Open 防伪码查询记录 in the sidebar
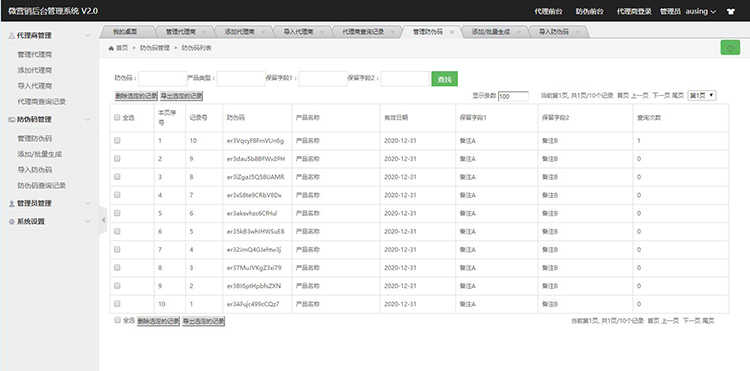Image resolution: width=750 pixels, height=371 pixels. click(42, 185)
